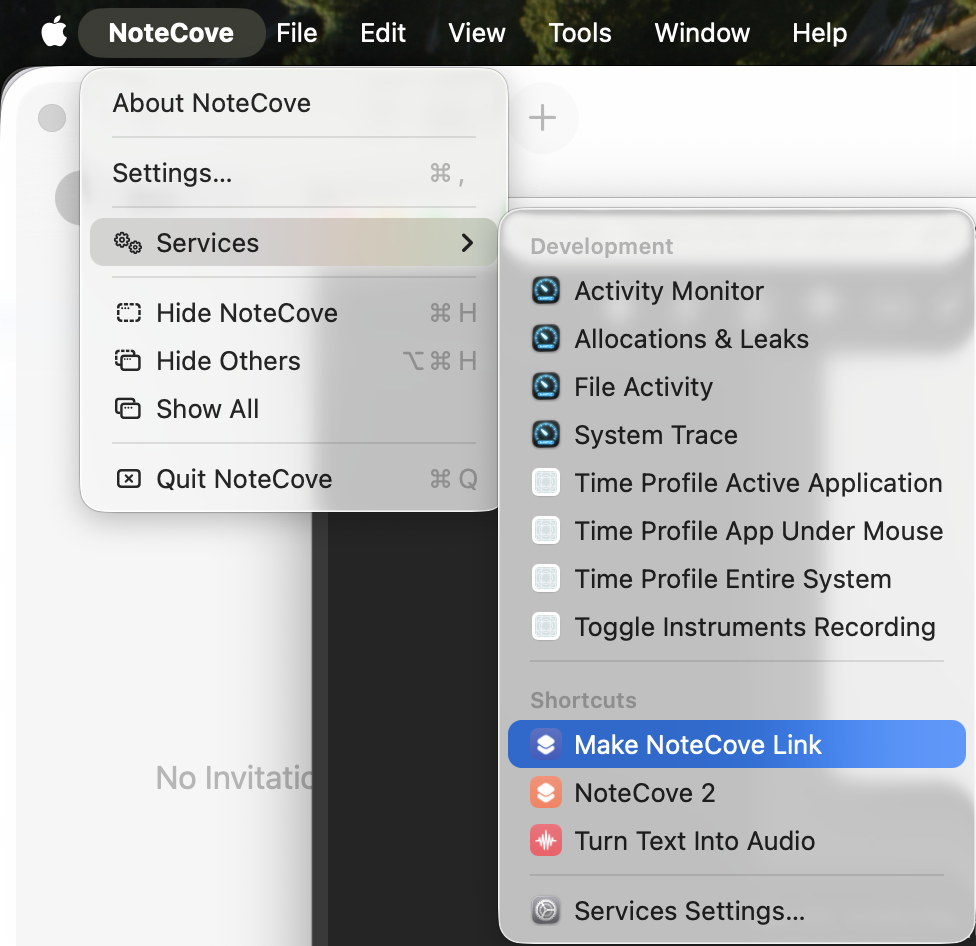
Task: Select Toggle Instruments Recording
Action: coord(737,626)
